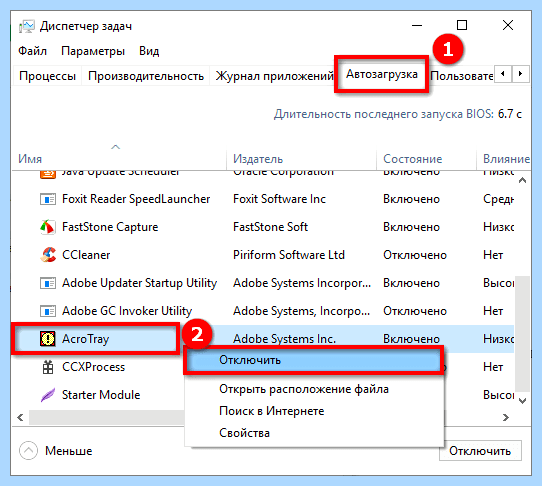Click publisher Adobe Systems Inc.
This screenshot has height=486, width=542.
[x=284, y=339]
